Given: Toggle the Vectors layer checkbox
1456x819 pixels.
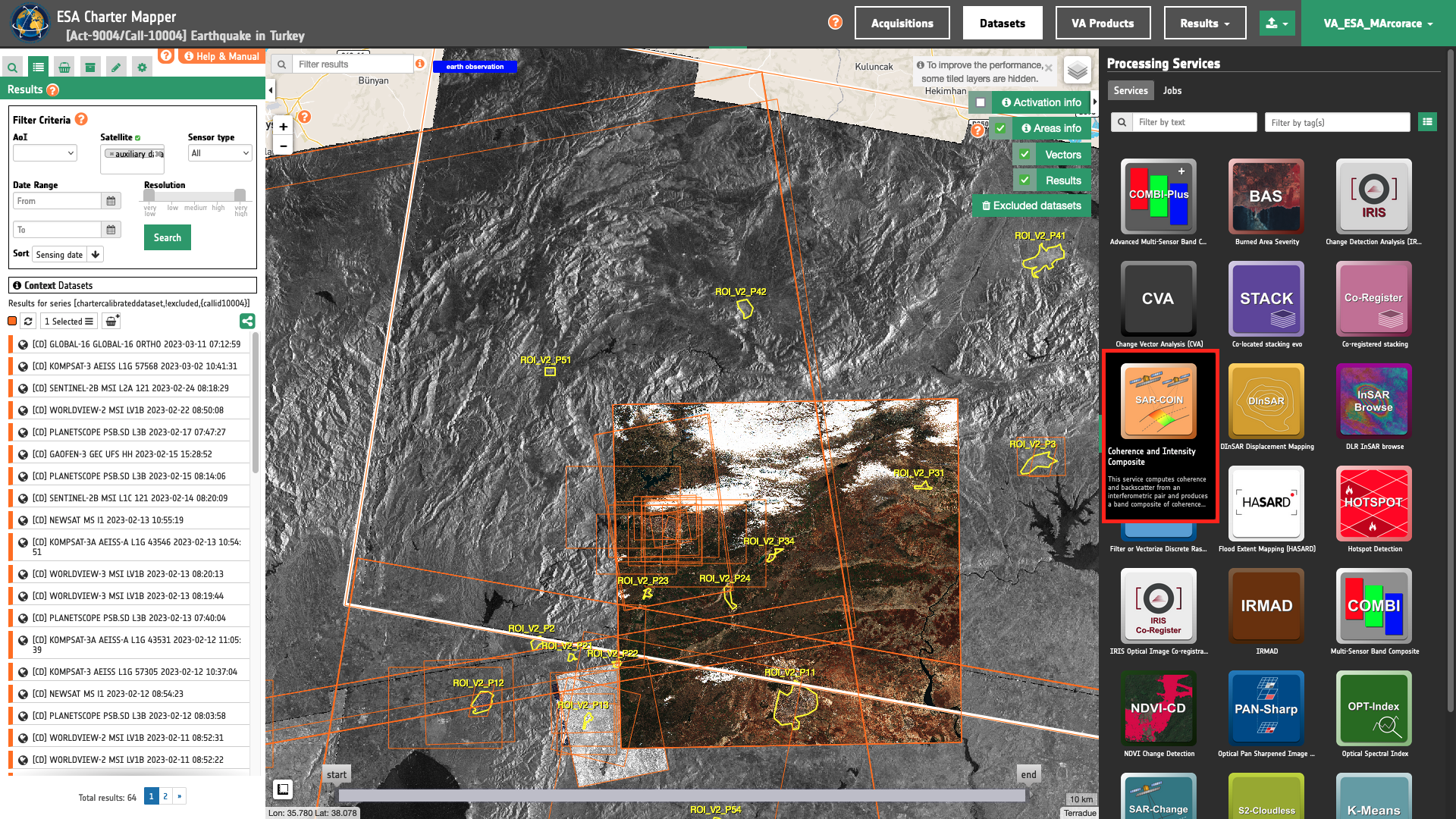Looking at the screenshot, I should [x=1025, y=155].
